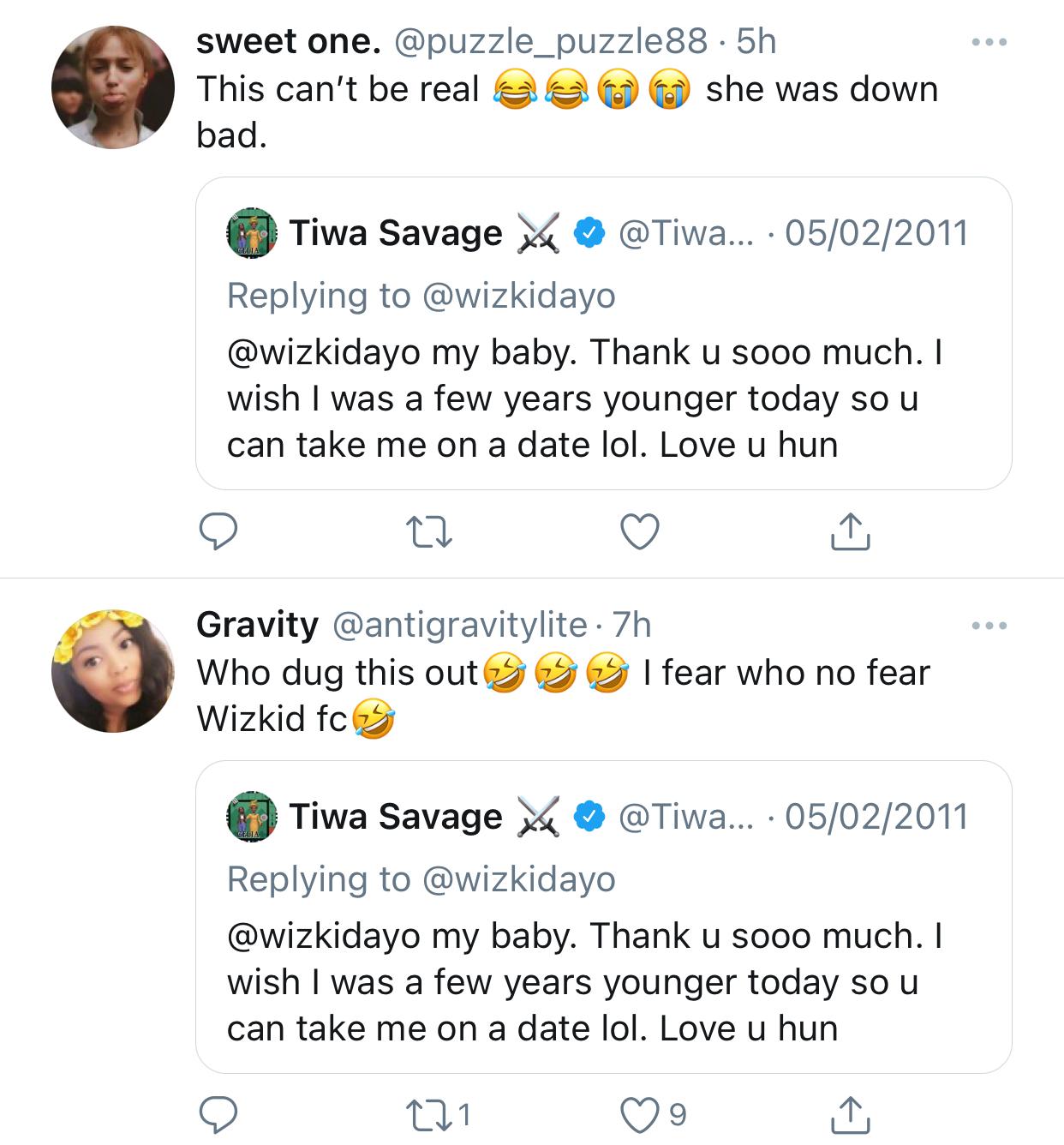The width and height of the screenshot is (1064, 1145).
Task: Visit @antigravitylite profile handle
Action: (459, 625)
